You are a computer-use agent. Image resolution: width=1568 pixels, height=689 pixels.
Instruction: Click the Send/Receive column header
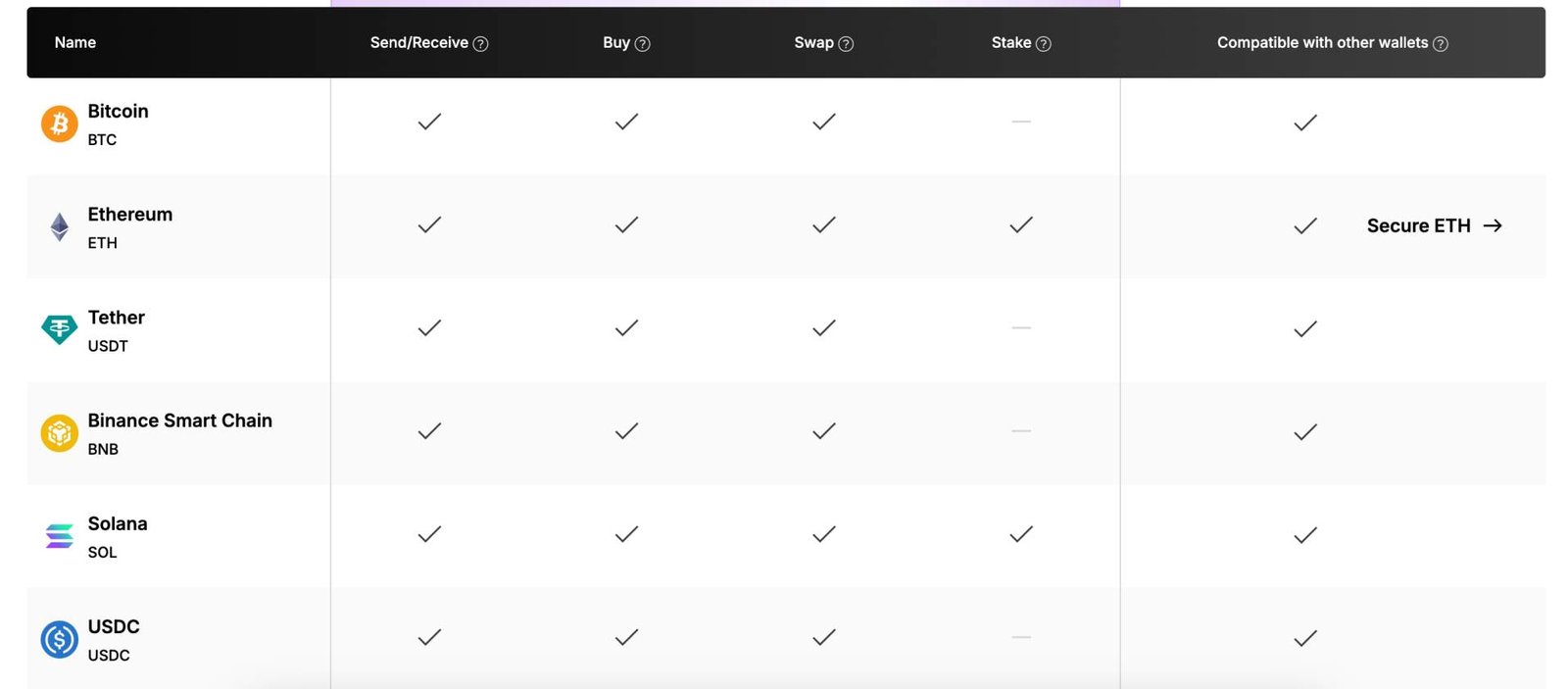[x=419, y=42]
